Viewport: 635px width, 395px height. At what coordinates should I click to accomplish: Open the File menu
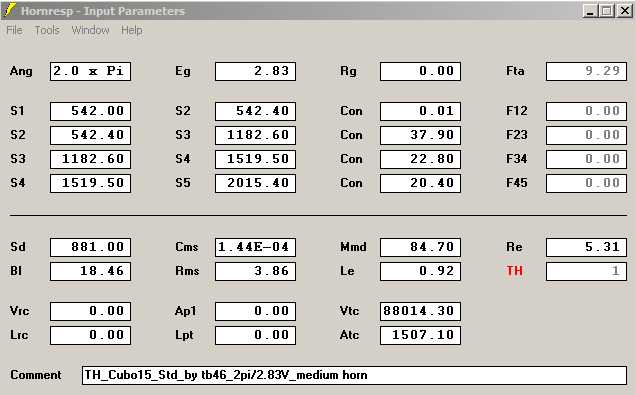tap(15, 30)
